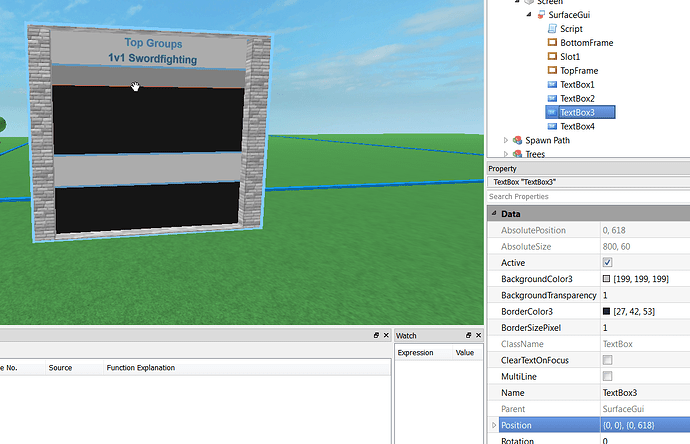Click 1v1 Swordfighting text on the board
690x444 pixels.
[153, 58]
